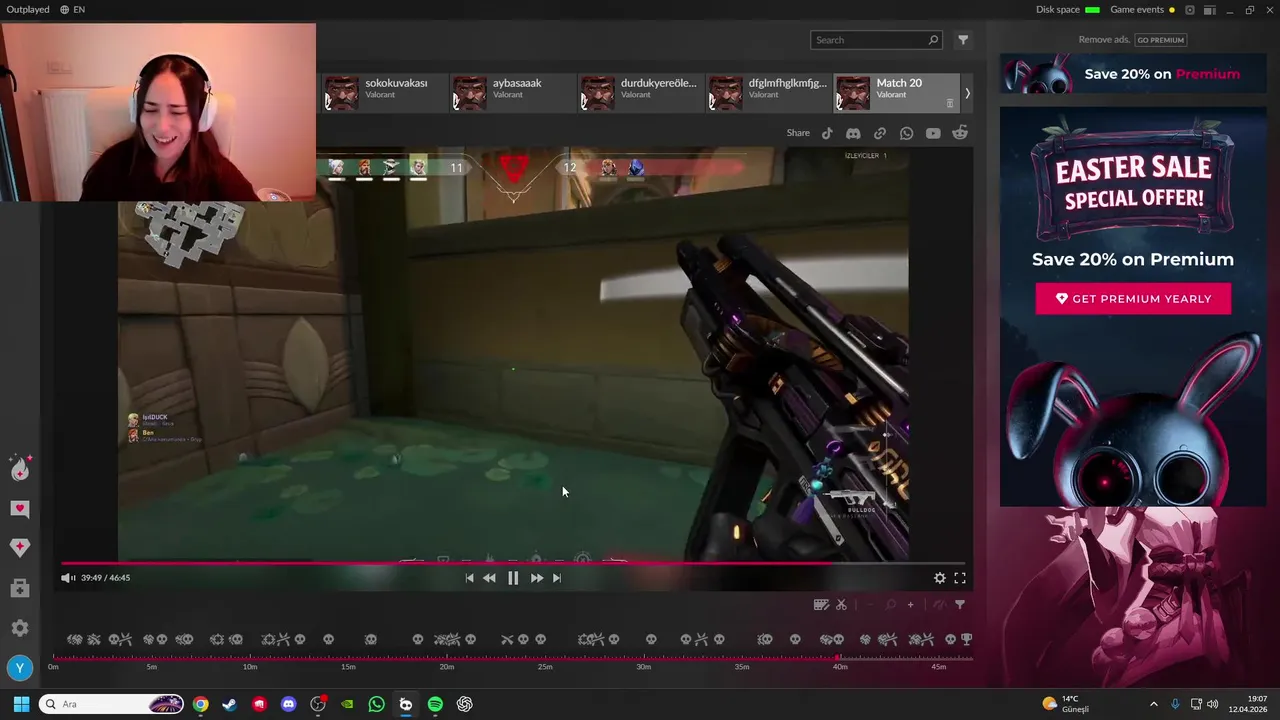Image resolution: width=1280 pixels, height=720 pixels.
Task: Fast forward the video
Action: (537, 578)
